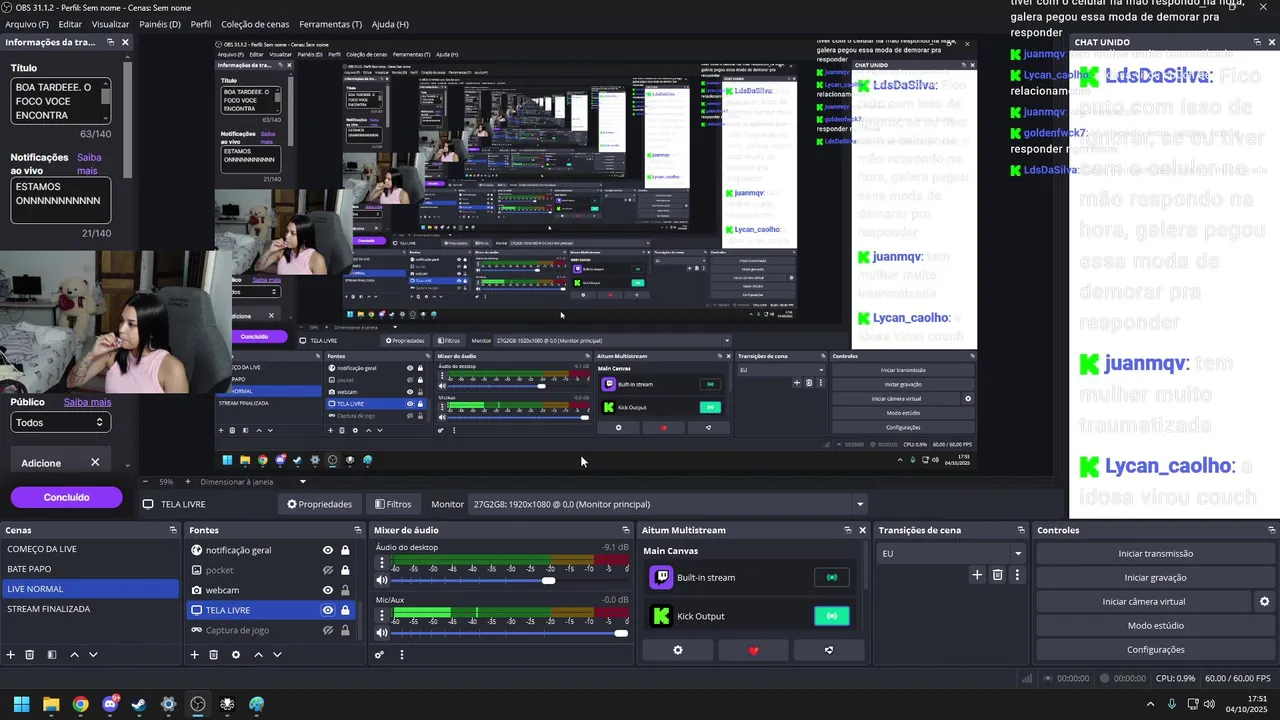This screenshot has height=720, width=1280.
Task: Move source up in Fontes list
Action: [x=258, y=655]
